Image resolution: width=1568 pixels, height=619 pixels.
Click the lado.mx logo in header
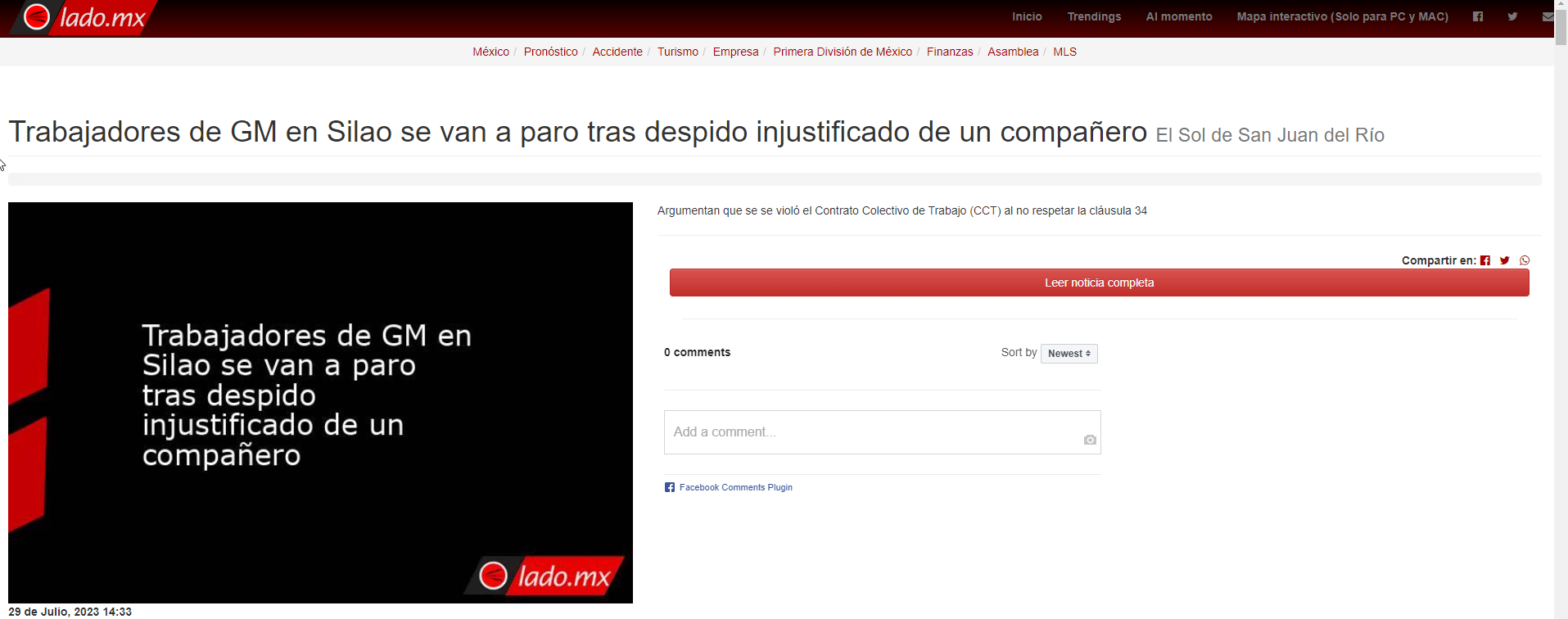[x=84, y=17]
